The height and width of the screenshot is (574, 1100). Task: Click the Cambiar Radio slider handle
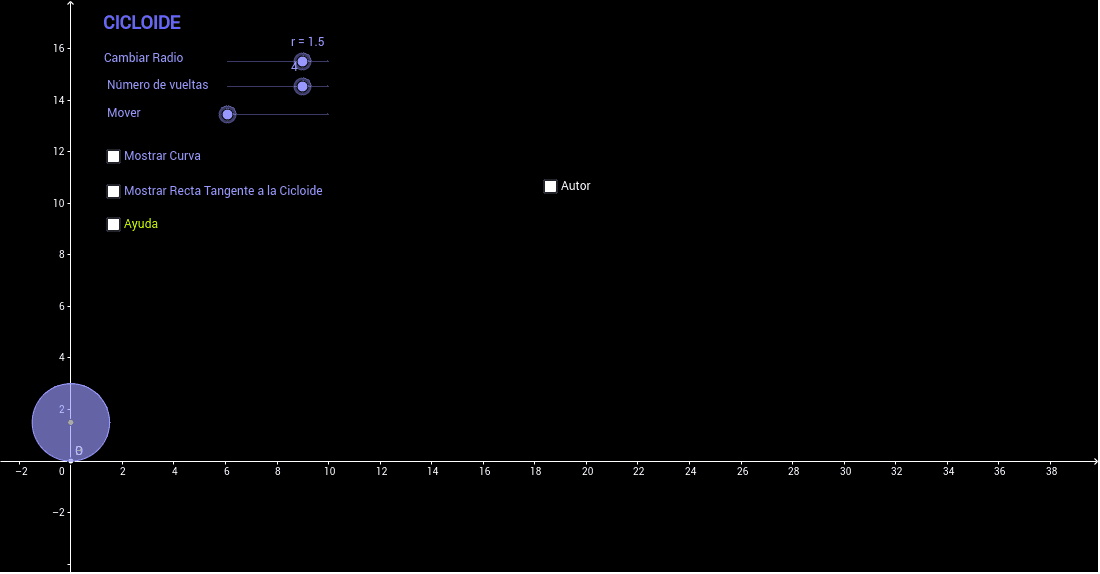pos(302,62)
